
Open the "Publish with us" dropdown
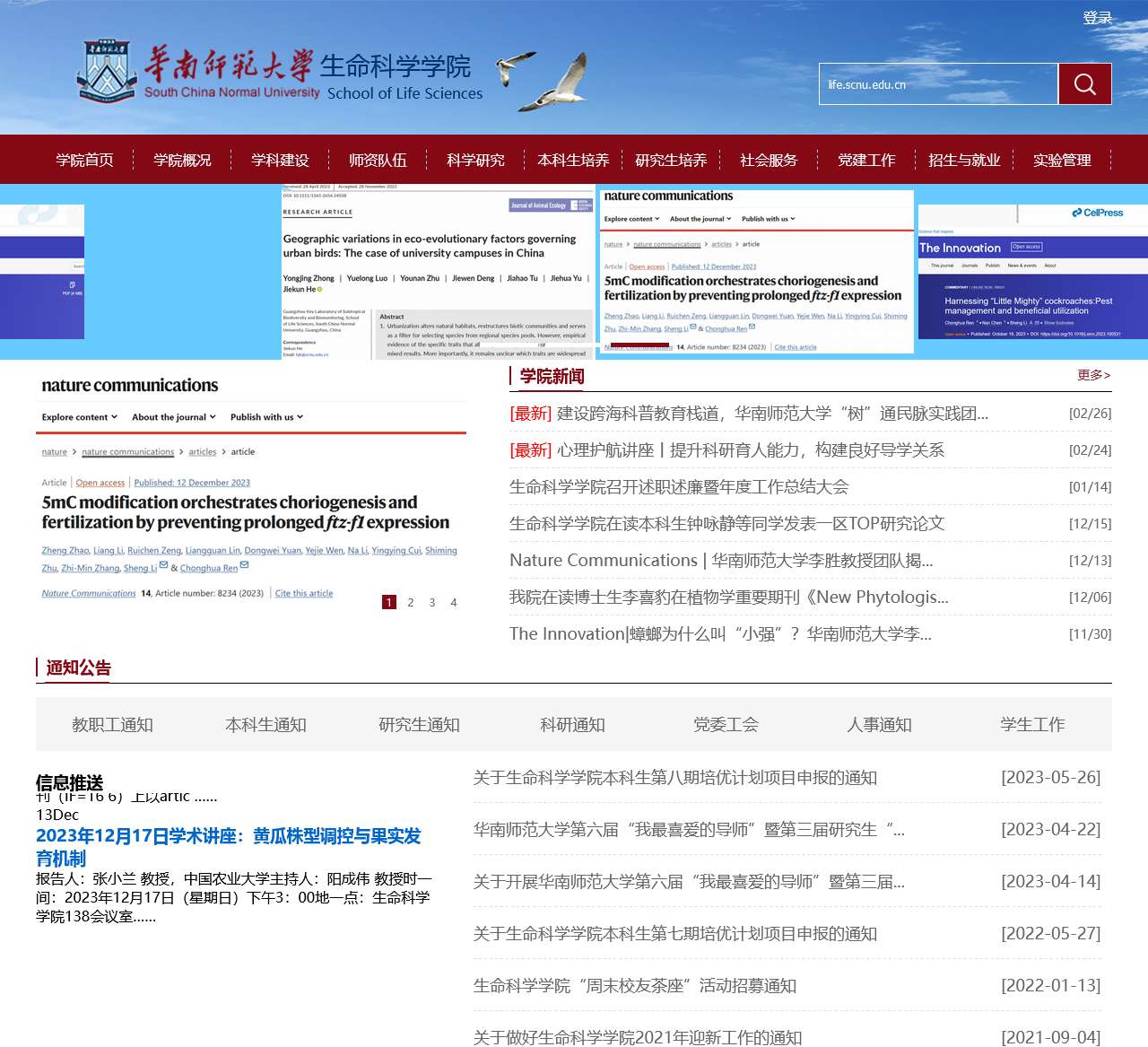(x=265, y=416)
